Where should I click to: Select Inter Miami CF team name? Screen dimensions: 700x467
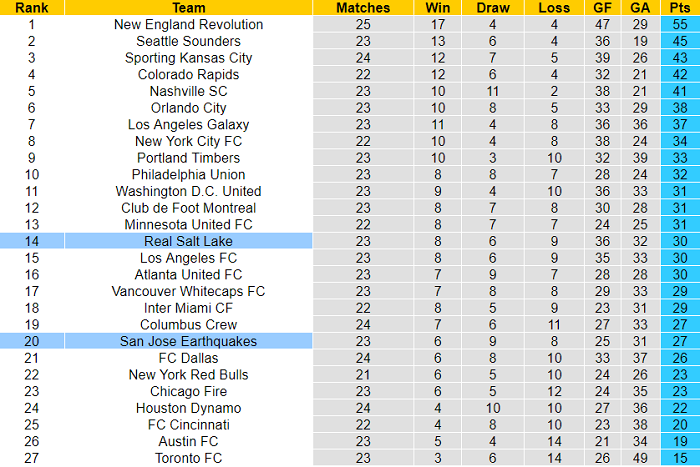pyautogui.click(x=188, y=308)
